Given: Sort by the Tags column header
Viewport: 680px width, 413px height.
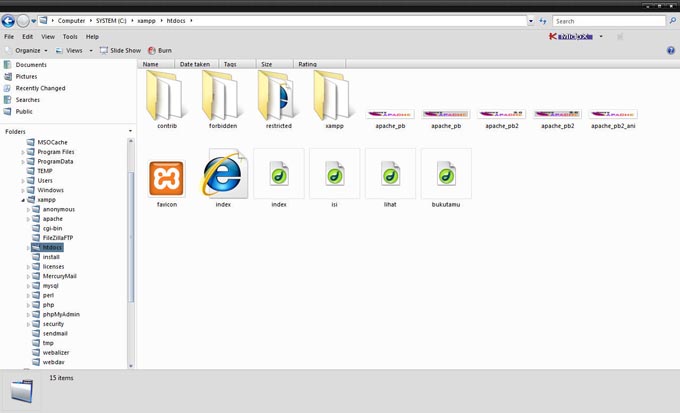Looking at the screenshot, I should click(x=238, y=64).
